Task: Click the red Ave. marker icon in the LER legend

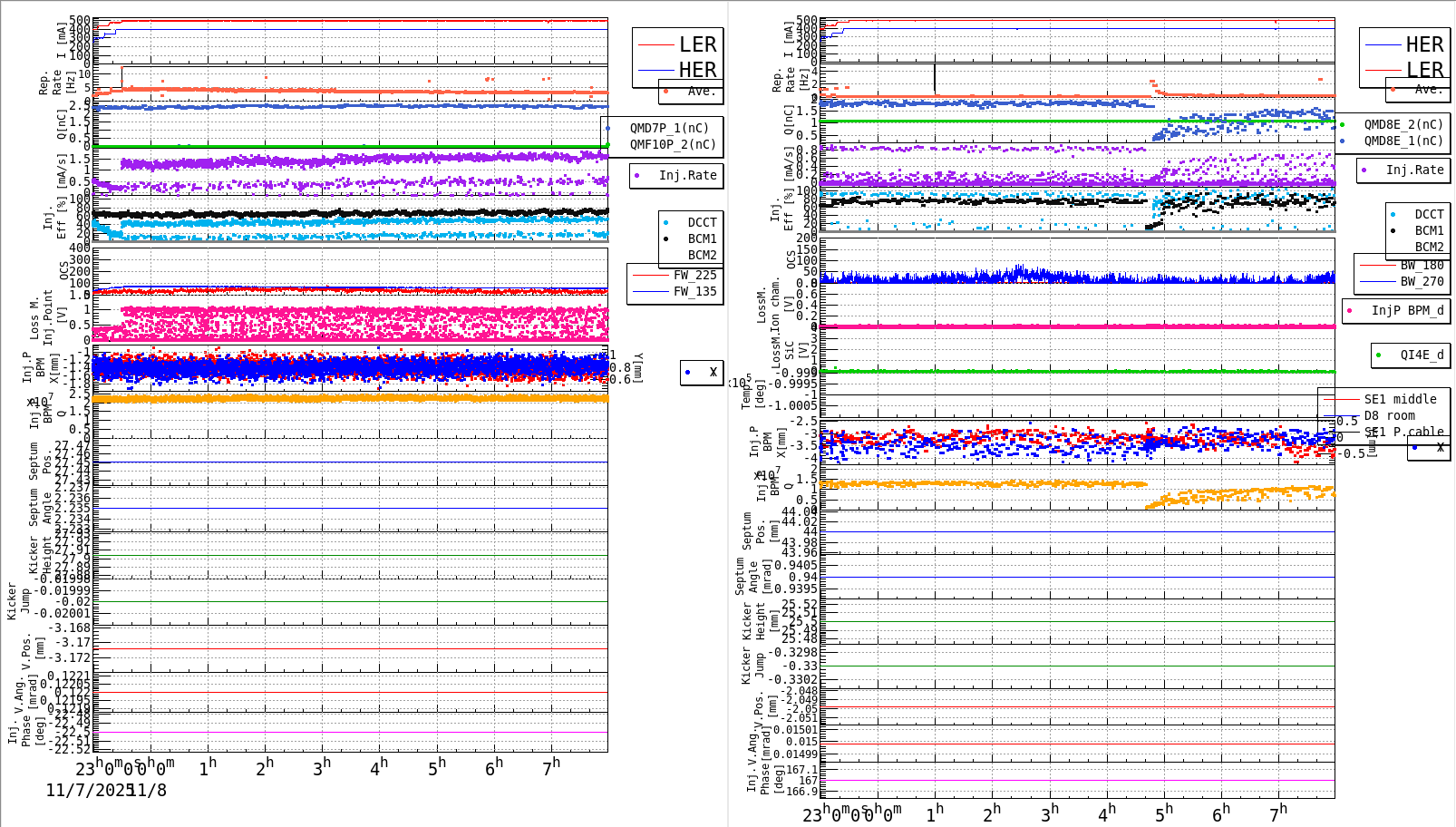Action: 666,92
